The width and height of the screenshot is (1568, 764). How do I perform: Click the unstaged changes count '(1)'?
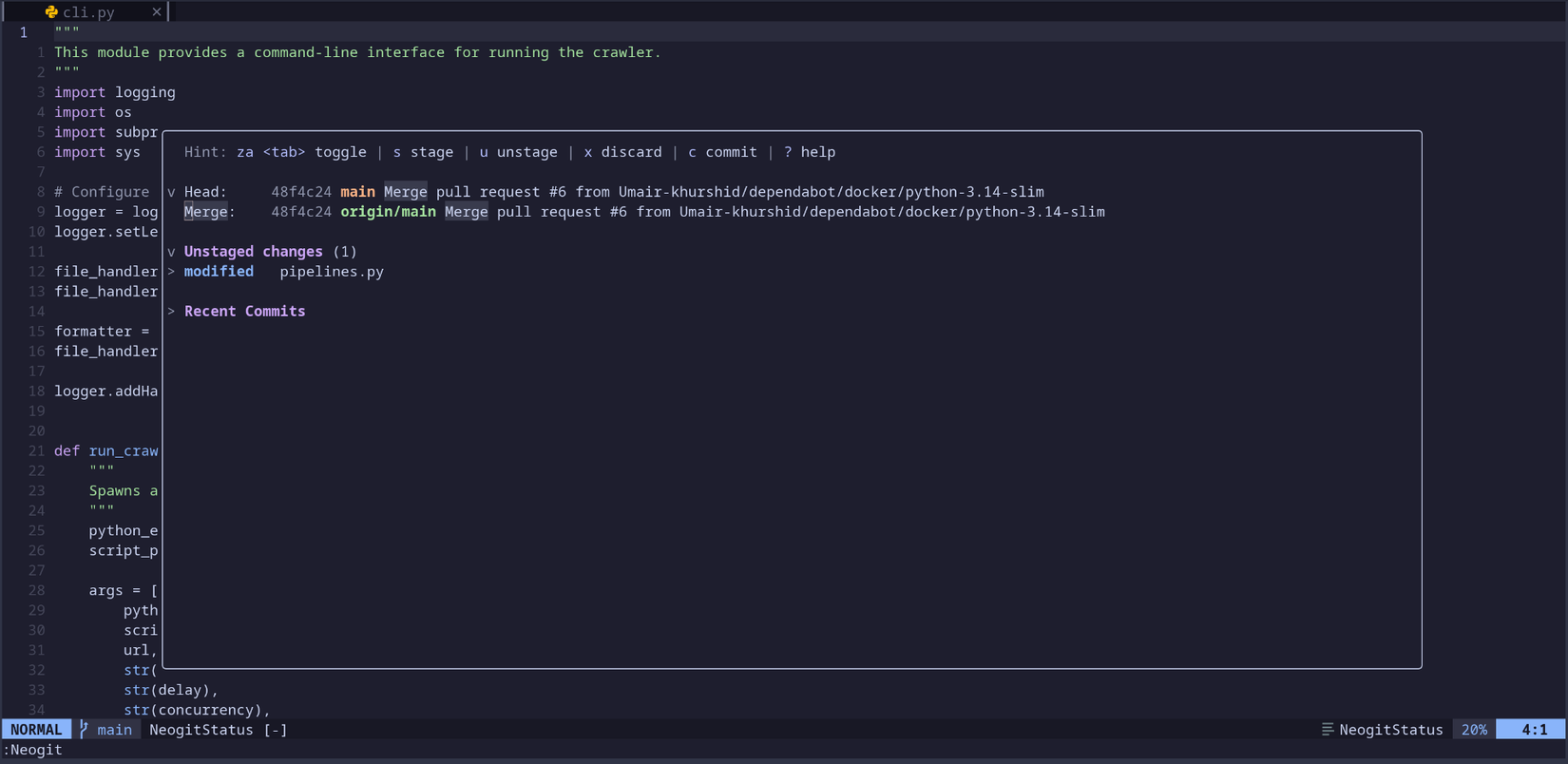345,252
